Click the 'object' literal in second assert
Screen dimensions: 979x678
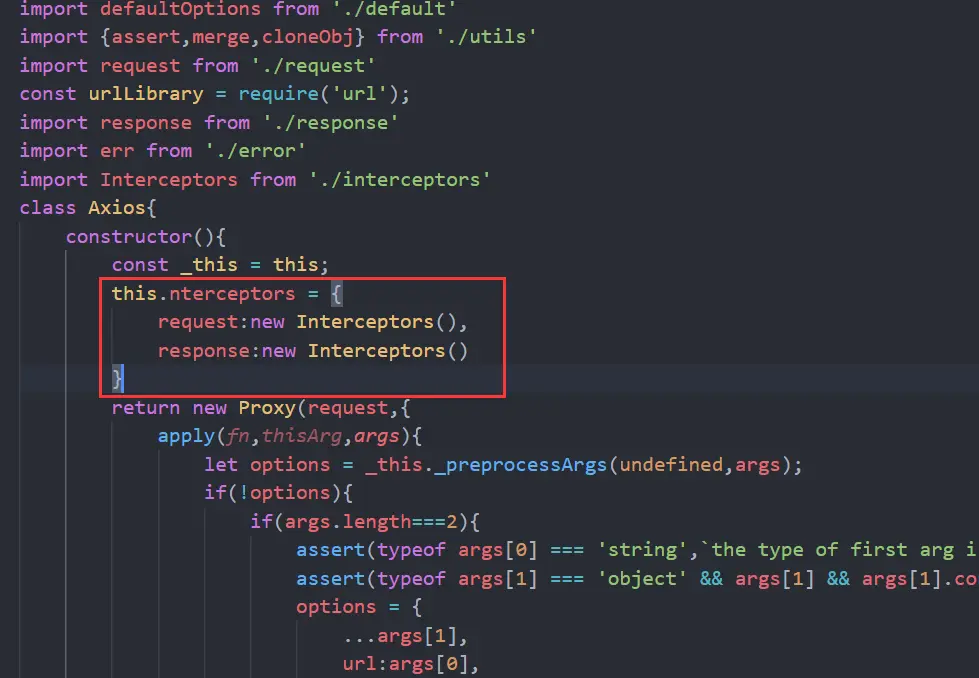(x=642, y=579)
